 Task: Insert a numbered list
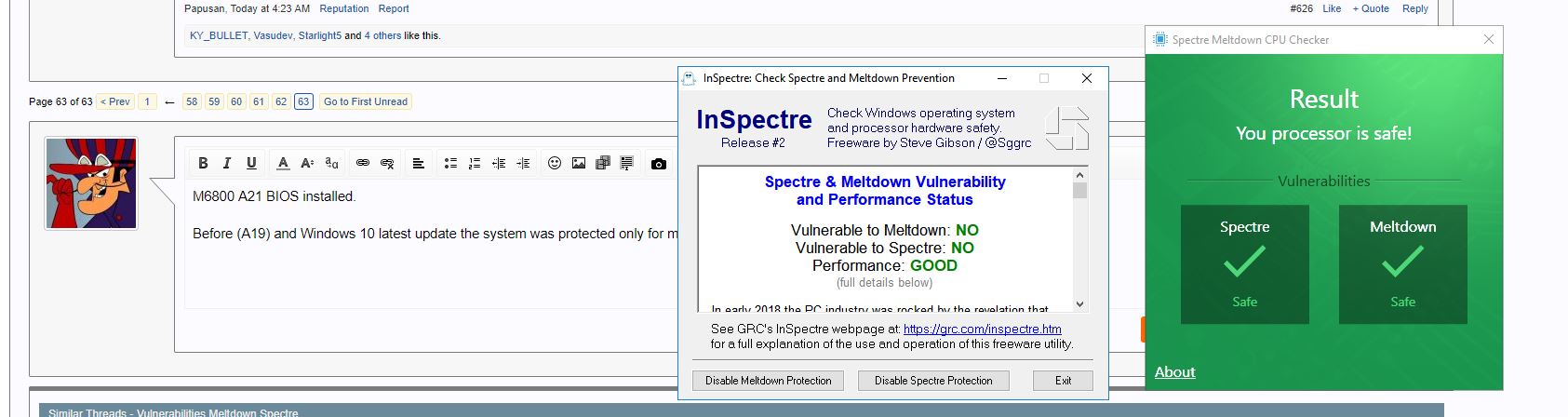click(x=475, y=164)
